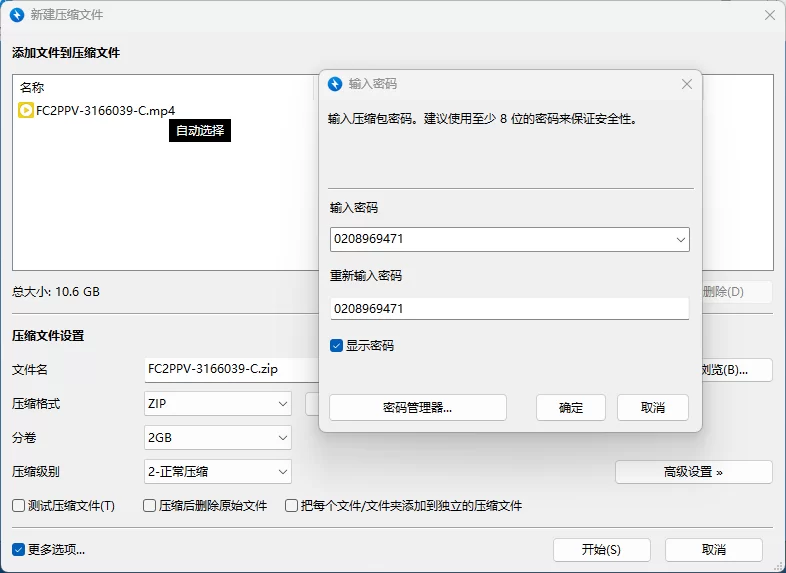Uncheck the 显示密码 checkbox
This screenshot has height=573, width=786.
pyautogui.click(x=337, y=346)
